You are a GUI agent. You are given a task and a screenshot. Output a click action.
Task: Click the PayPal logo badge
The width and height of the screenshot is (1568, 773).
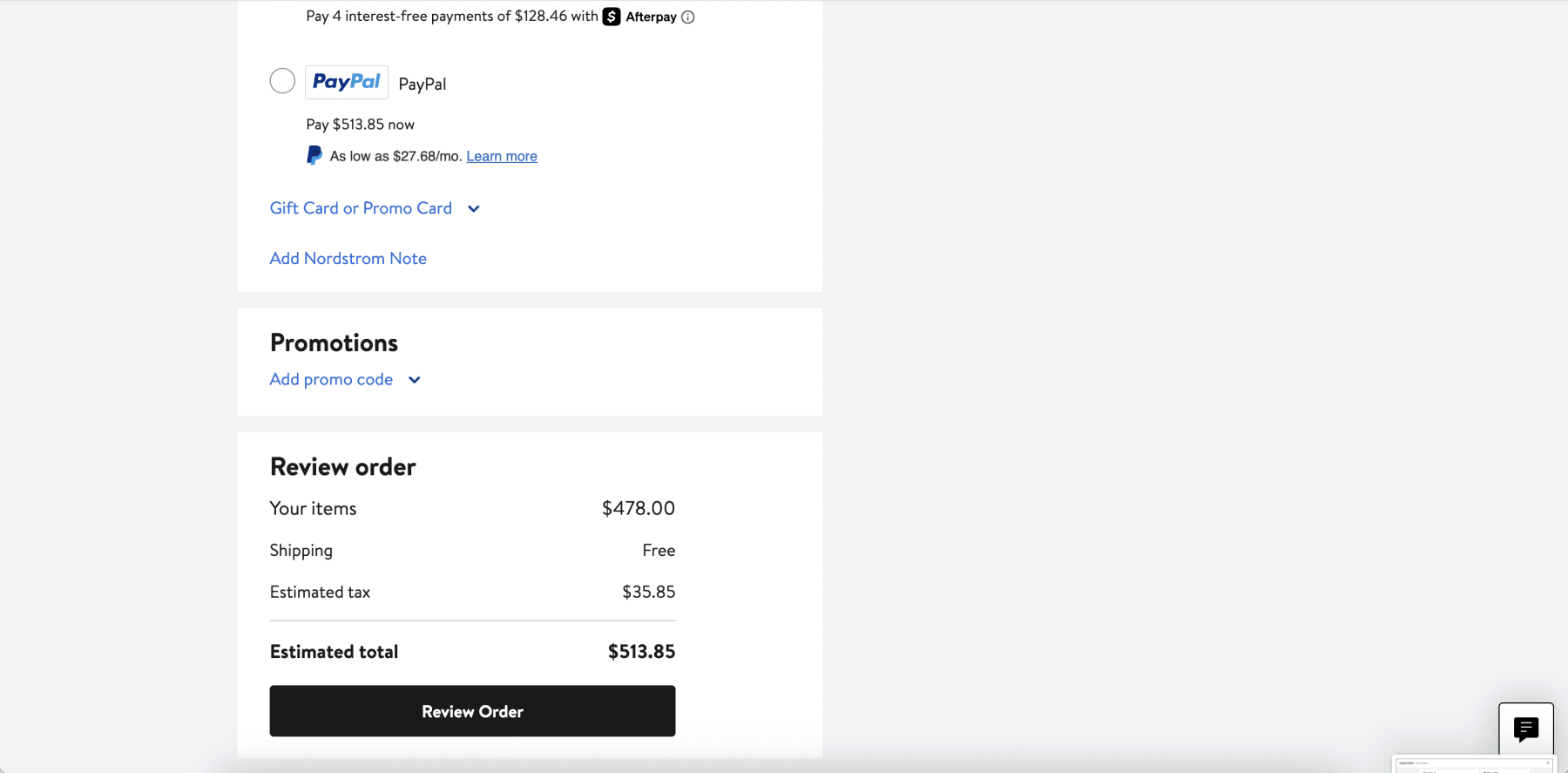347,82
